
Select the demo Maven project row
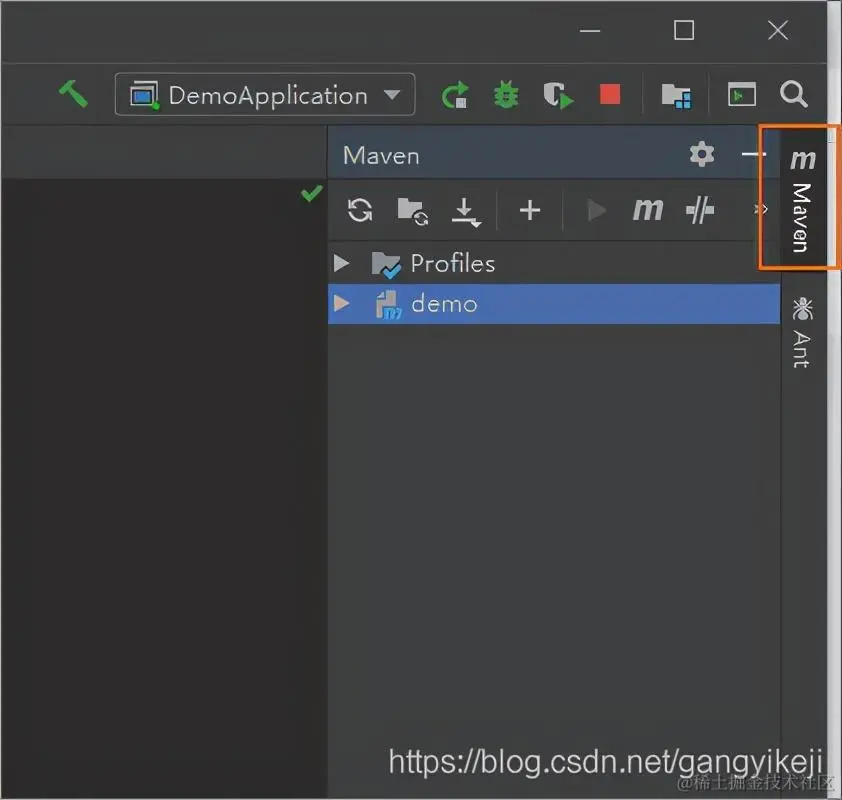[x=554, y=304]
